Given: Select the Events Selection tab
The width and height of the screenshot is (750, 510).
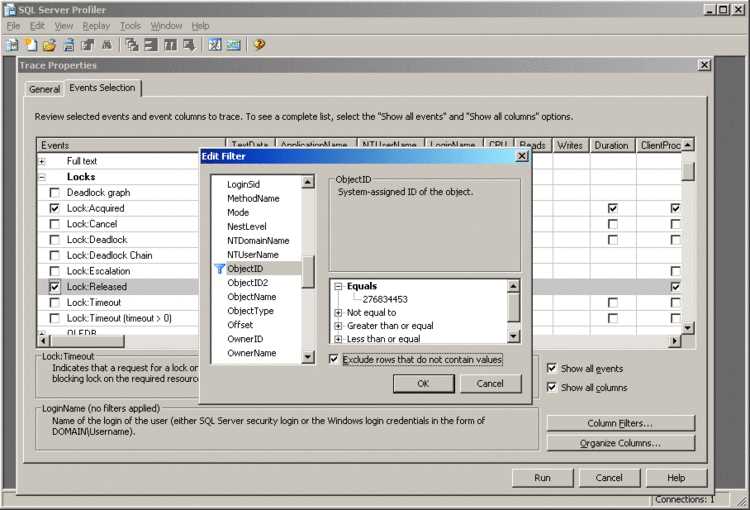Looking at the screenshot, I should pos(102,88).
